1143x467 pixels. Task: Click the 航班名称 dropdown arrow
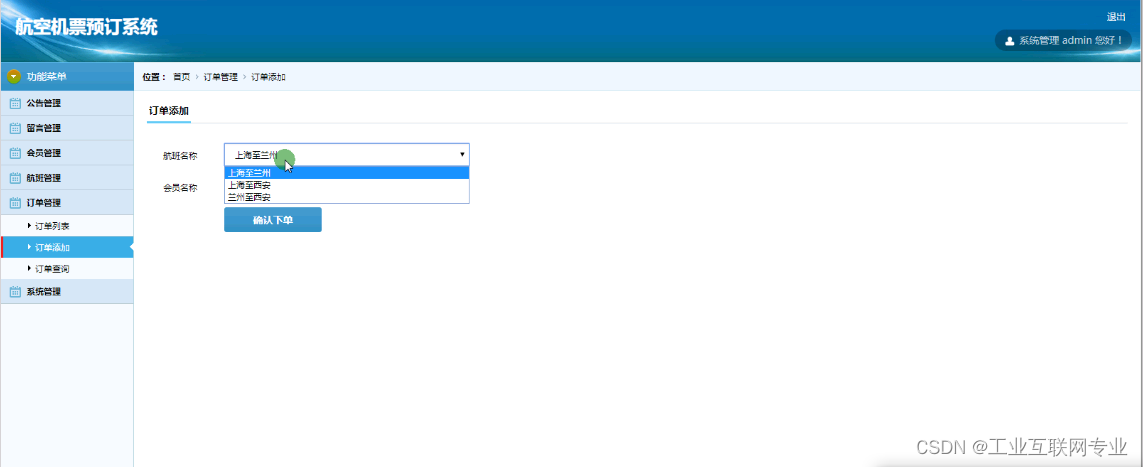(x=462, y=154)
